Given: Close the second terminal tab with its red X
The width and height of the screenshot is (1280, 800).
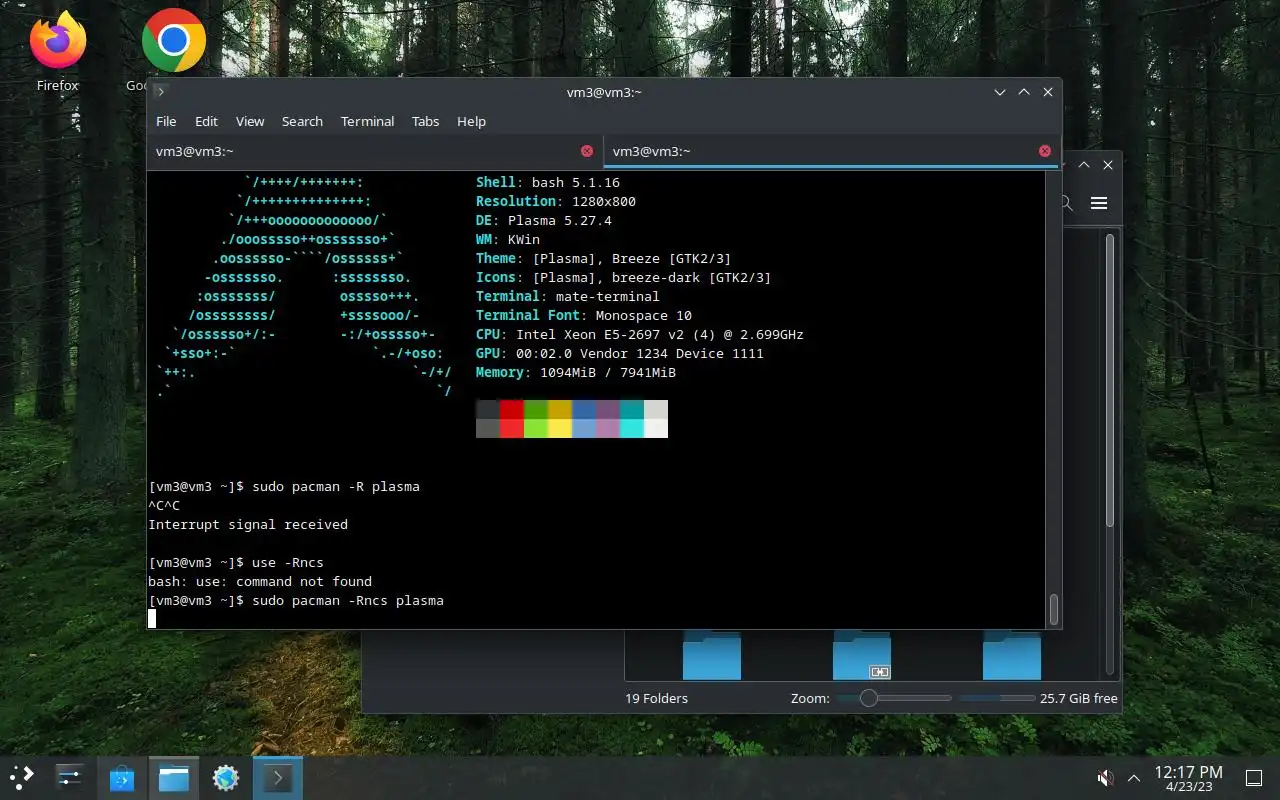Looking at the screenshot, I should click(x=1045, y=151).
